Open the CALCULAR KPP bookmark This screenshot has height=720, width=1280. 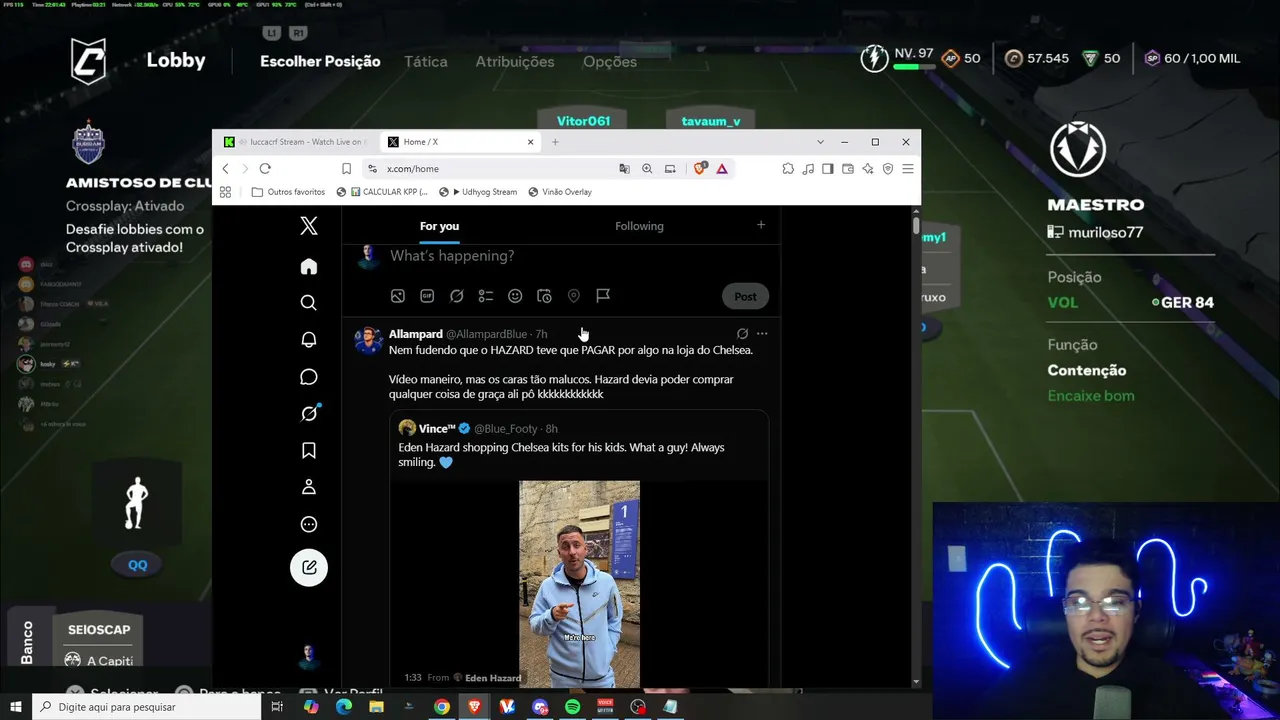click(x=382, y=192)
